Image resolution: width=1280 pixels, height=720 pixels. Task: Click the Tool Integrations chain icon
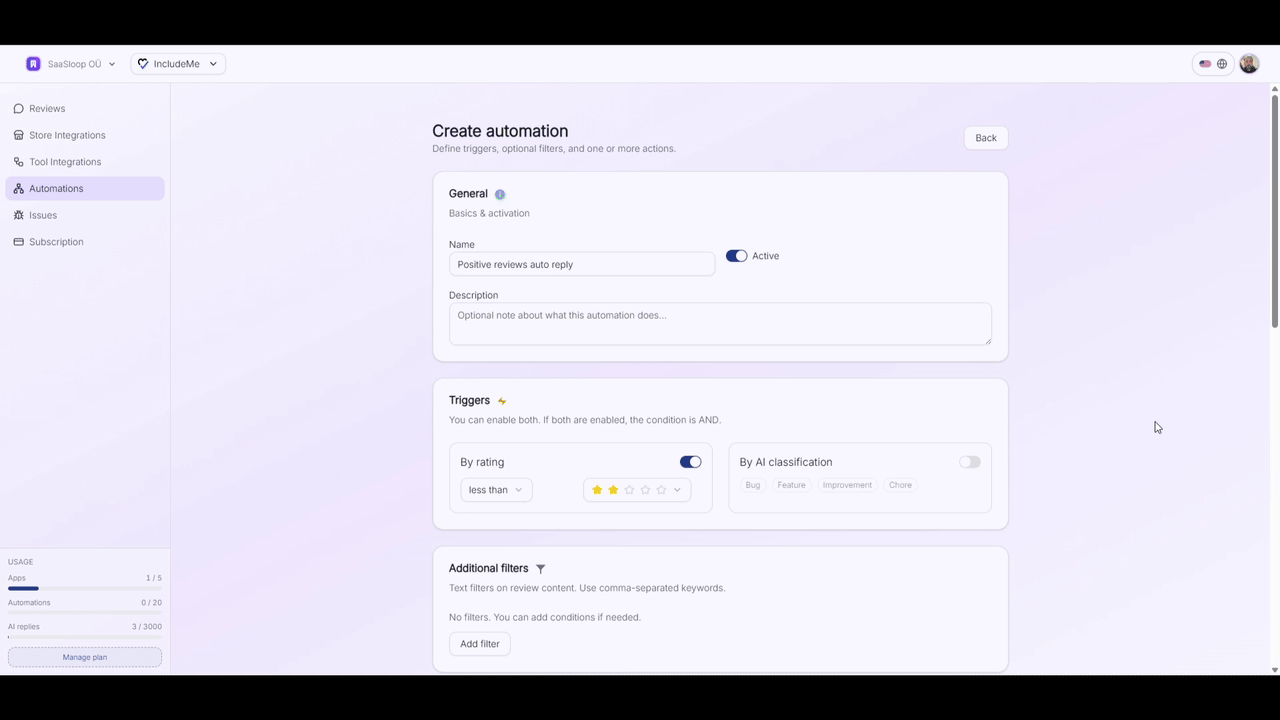click(19, 161)
